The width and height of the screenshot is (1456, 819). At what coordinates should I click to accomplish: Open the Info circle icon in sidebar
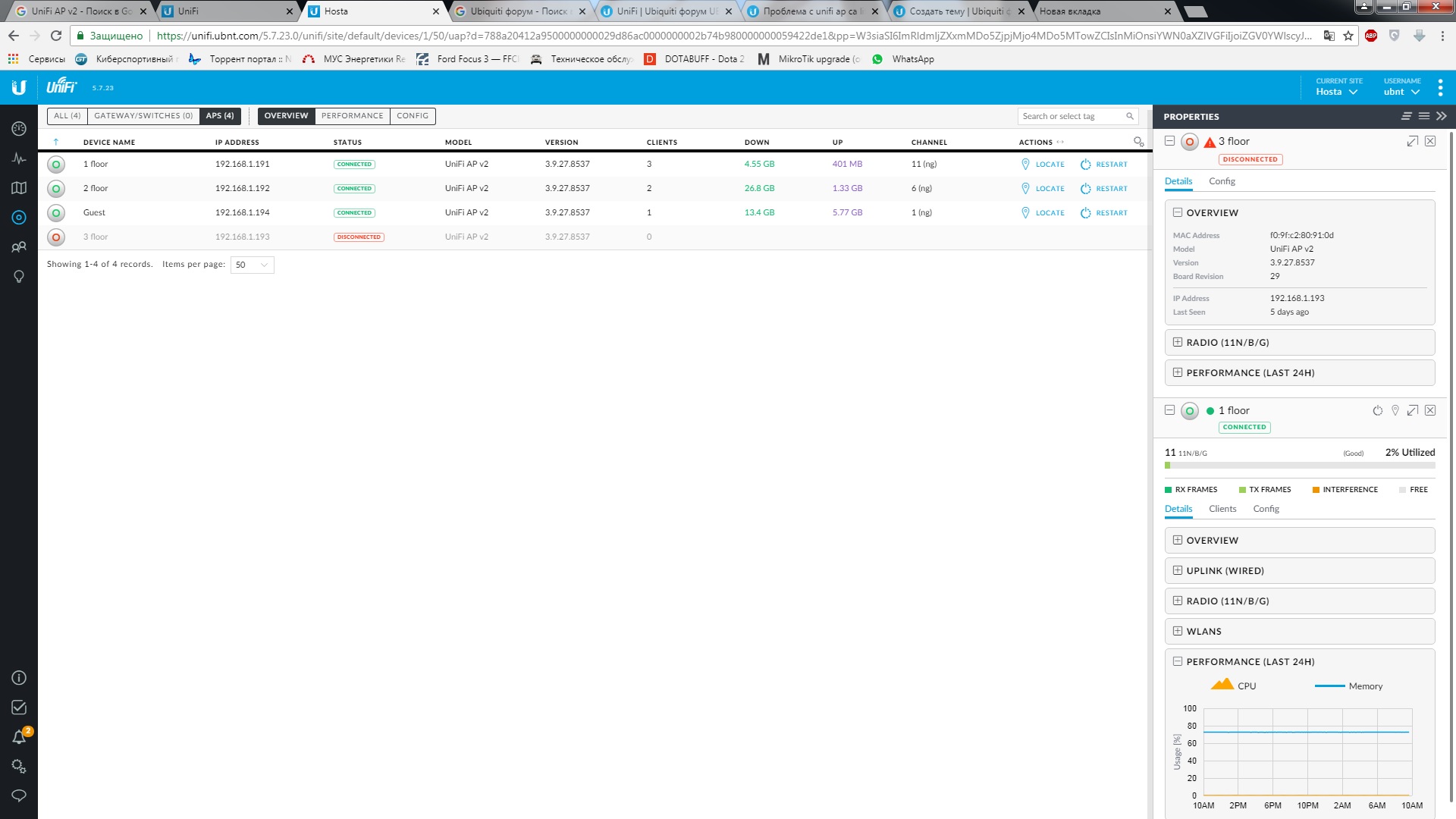click(19, 678)
